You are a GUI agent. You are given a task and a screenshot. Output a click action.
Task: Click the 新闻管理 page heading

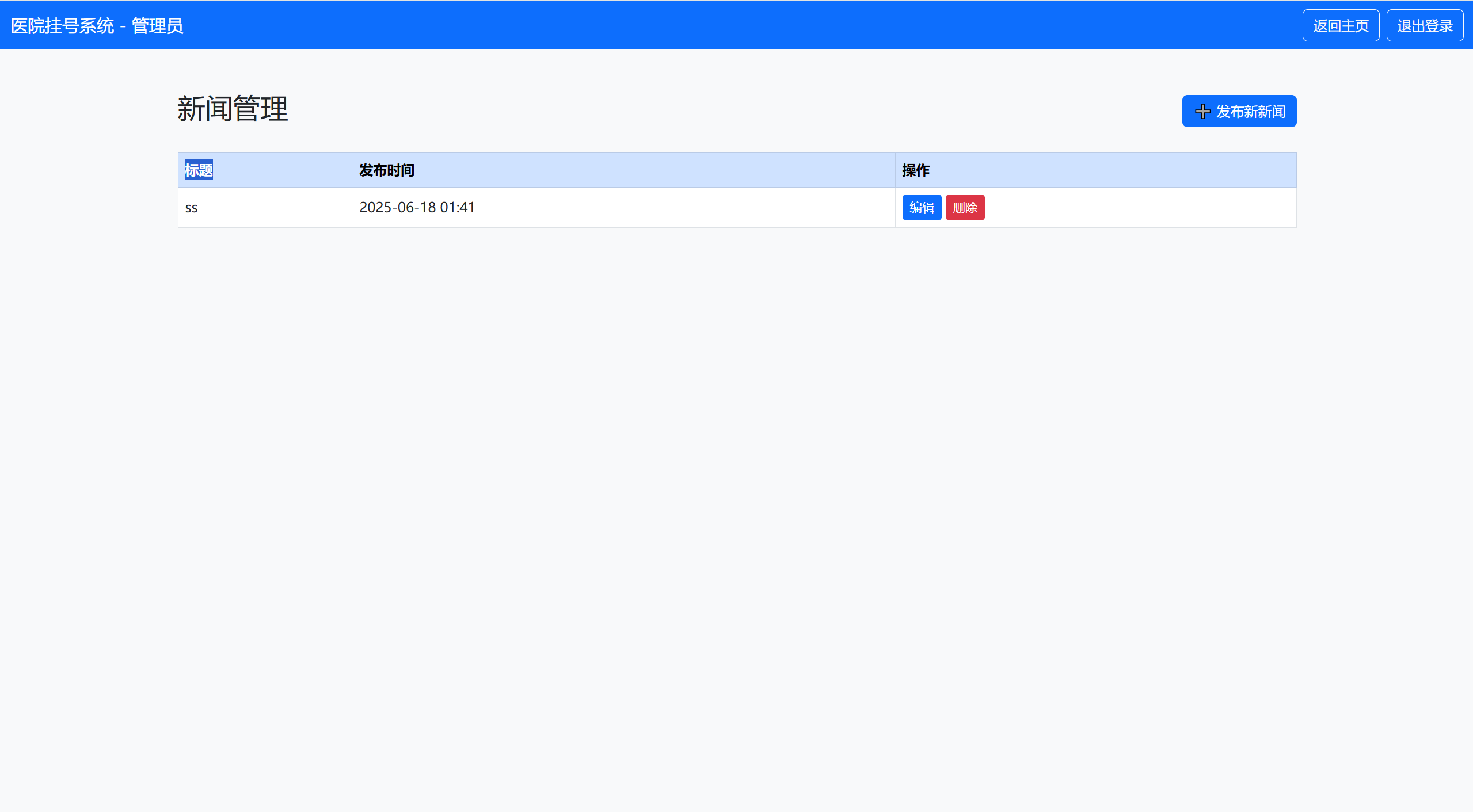coord(232,109)
